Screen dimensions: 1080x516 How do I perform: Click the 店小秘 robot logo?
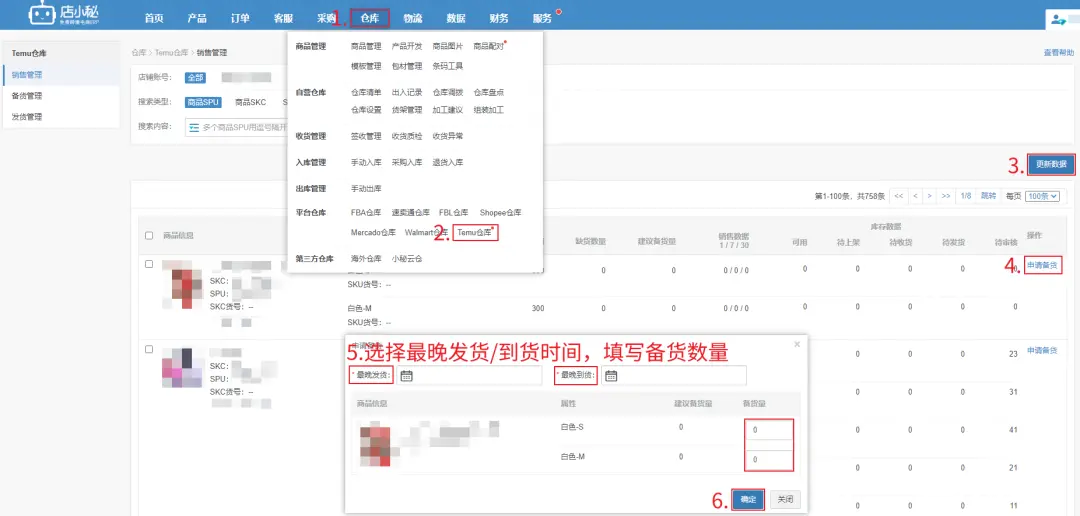[x=41, y=14]
